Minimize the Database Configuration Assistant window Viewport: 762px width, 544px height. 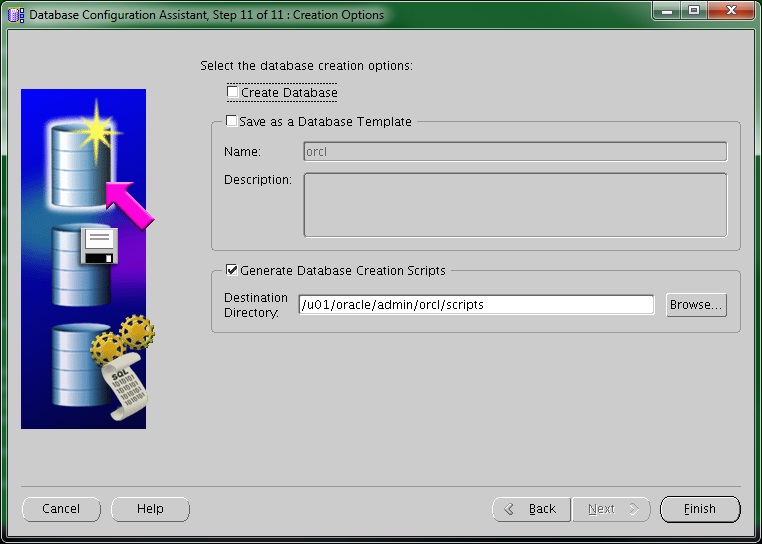[x=667, y=11]
